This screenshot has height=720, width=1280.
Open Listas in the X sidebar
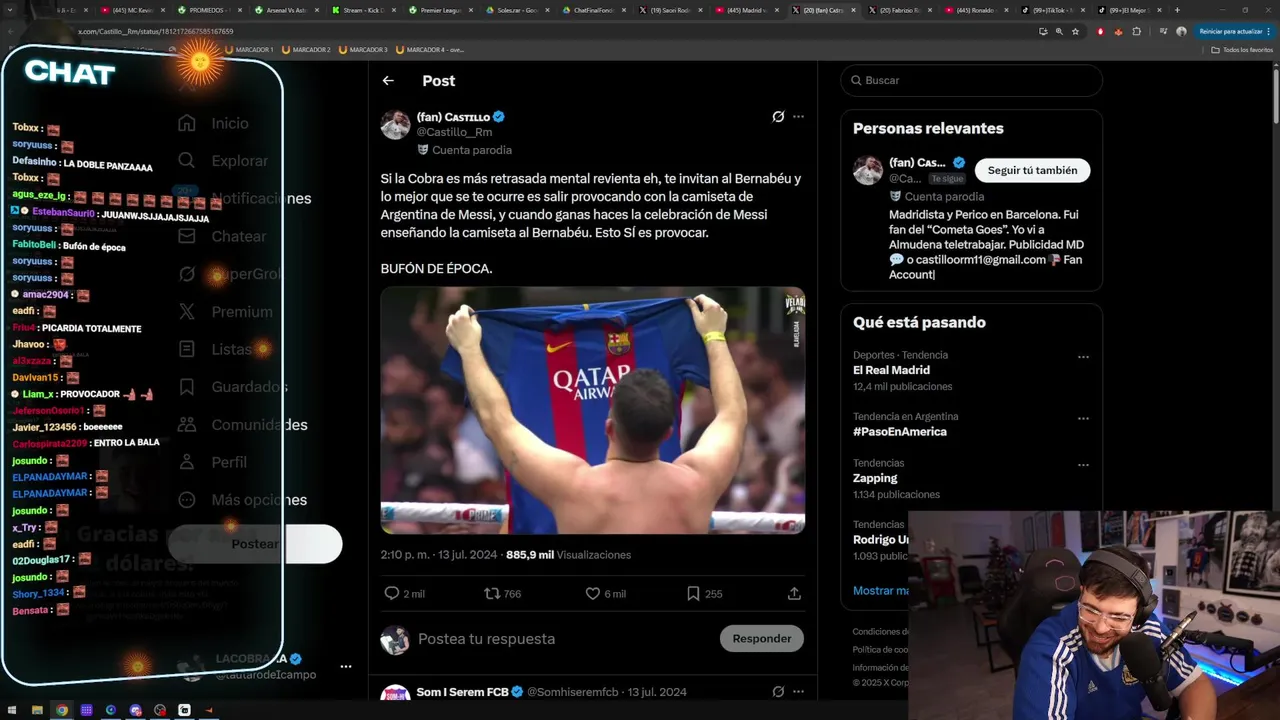pos(215,349)
